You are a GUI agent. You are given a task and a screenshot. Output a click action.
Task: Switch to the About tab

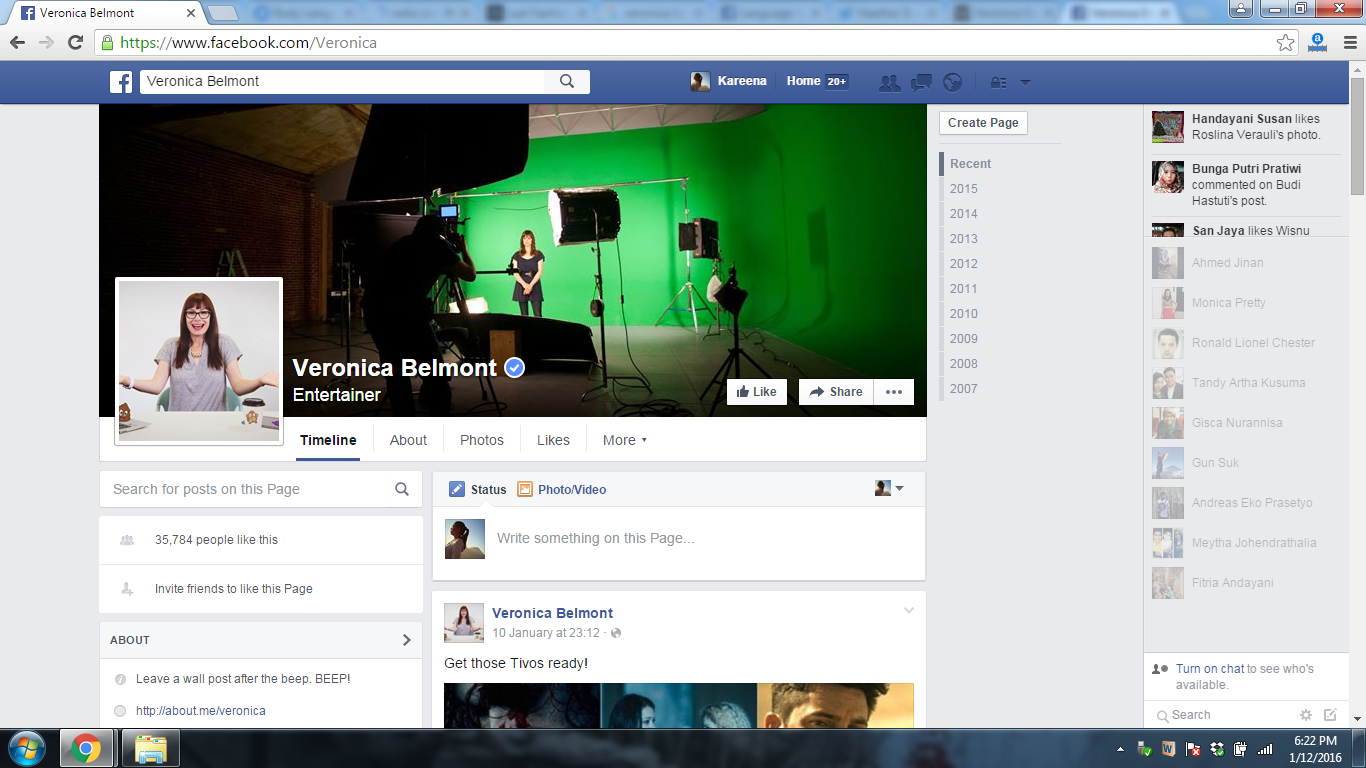[408, 440]
